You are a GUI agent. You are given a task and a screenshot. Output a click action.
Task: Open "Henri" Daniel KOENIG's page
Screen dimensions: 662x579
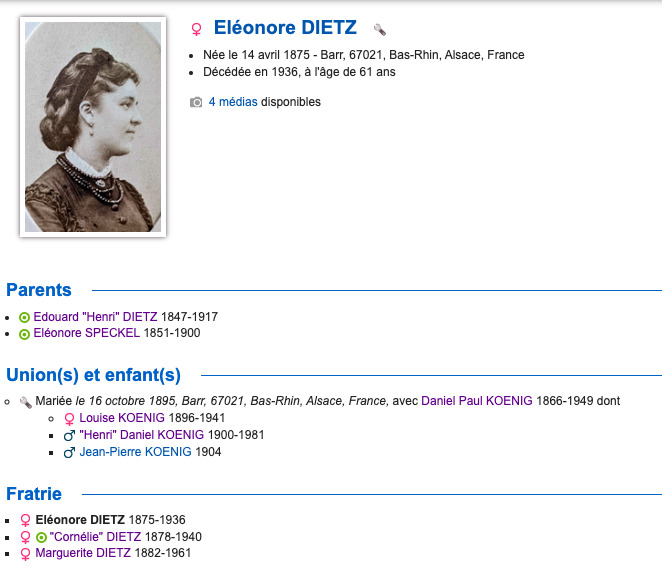pyautogui.click(x=141, y=435)
